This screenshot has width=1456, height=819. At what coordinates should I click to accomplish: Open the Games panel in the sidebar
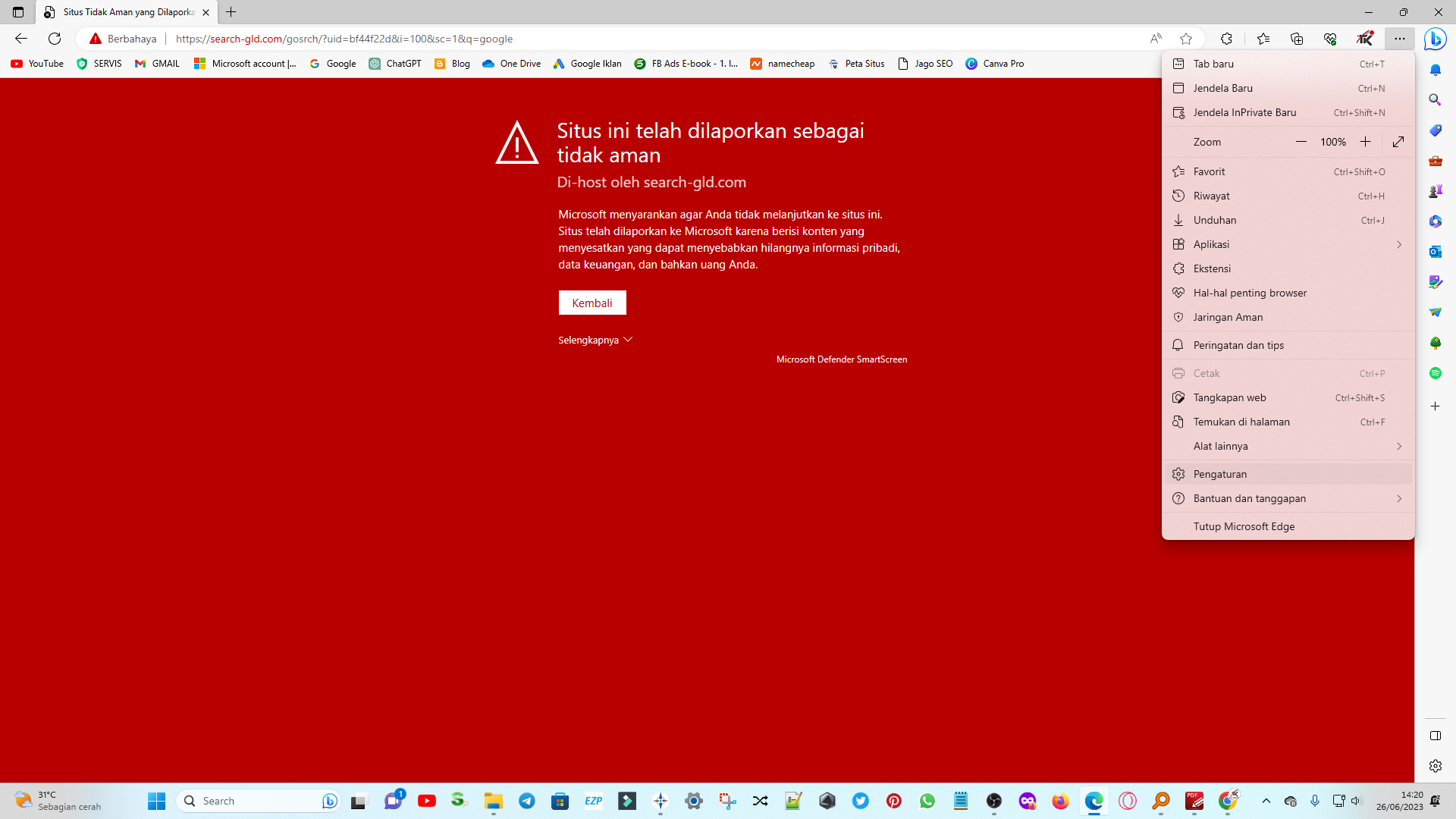tap(1436, 190)
